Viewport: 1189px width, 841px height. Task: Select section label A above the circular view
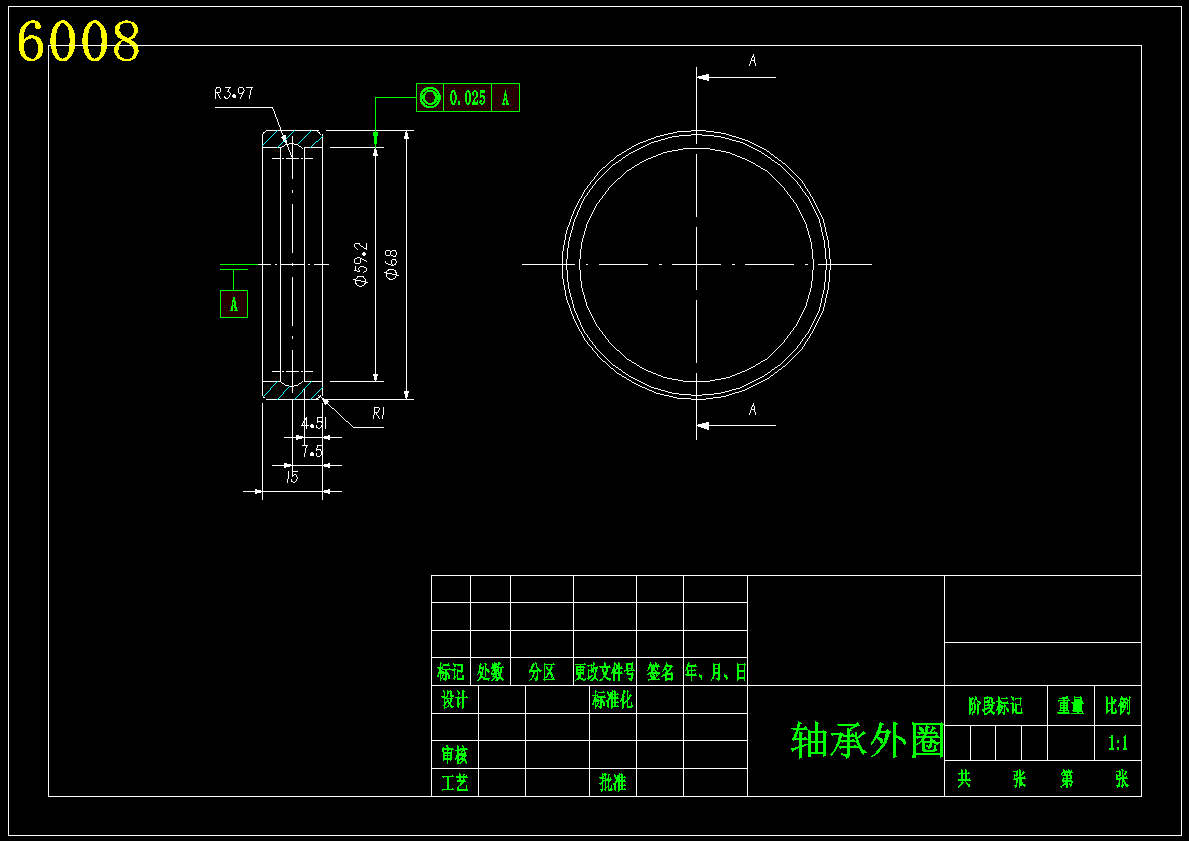point(752,61)
